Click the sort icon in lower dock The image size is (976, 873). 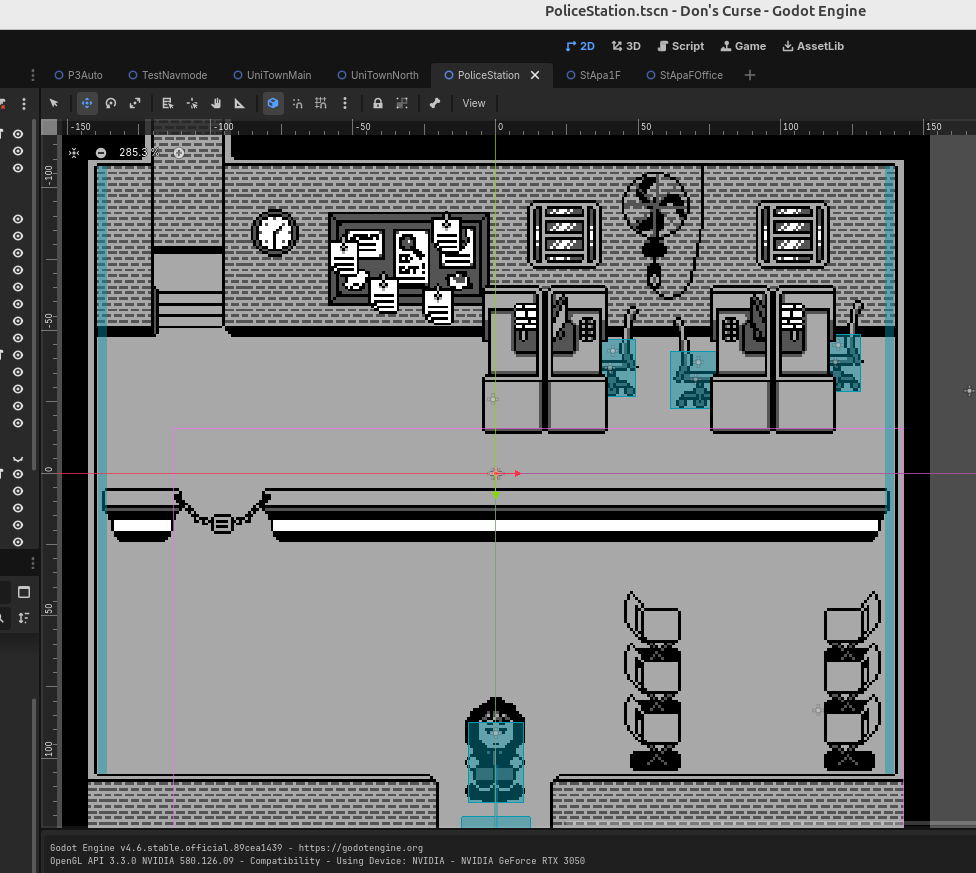pos(24,618)
